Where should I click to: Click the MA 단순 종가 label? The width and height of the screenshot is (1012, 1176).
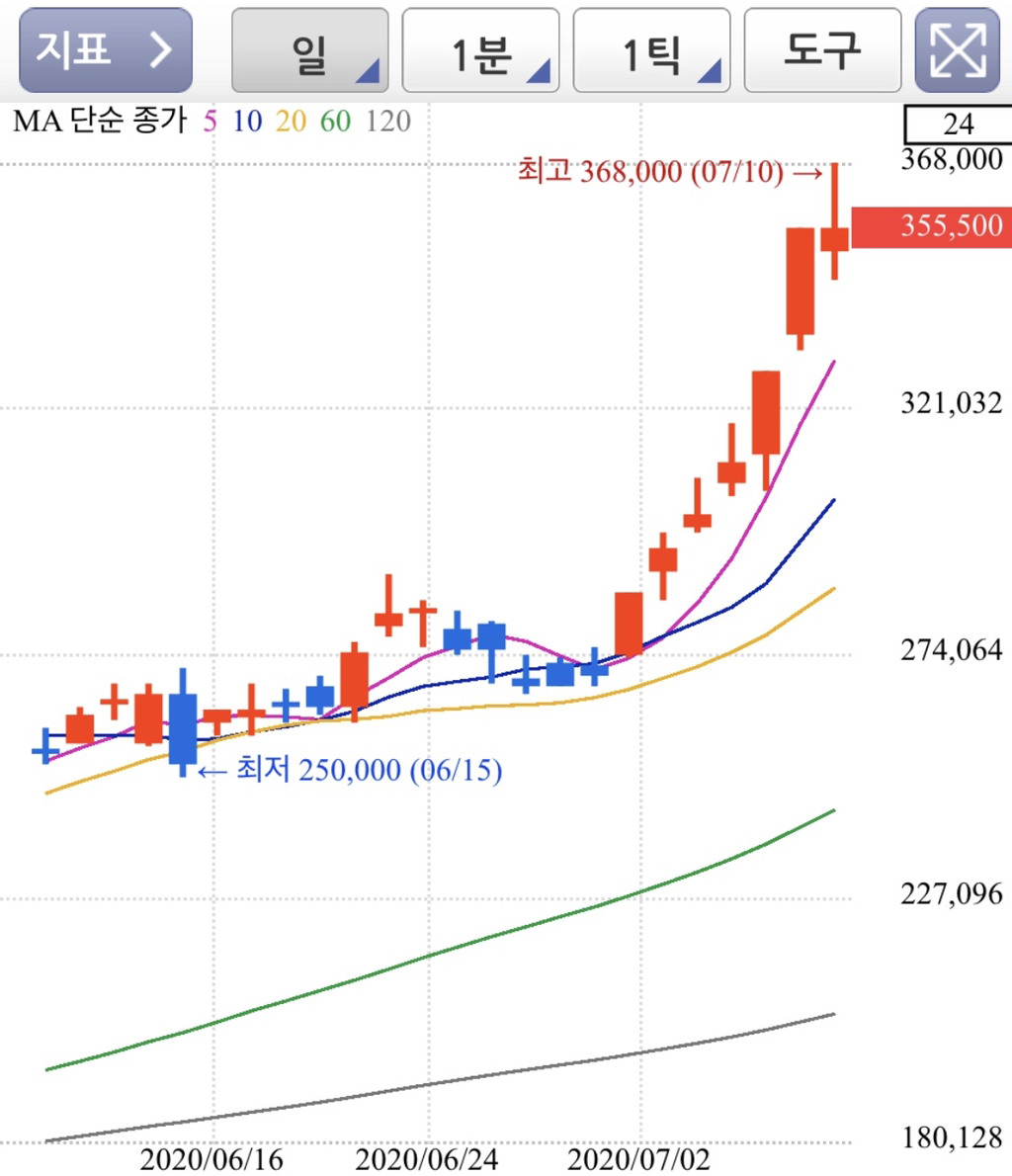pos(100,121)
